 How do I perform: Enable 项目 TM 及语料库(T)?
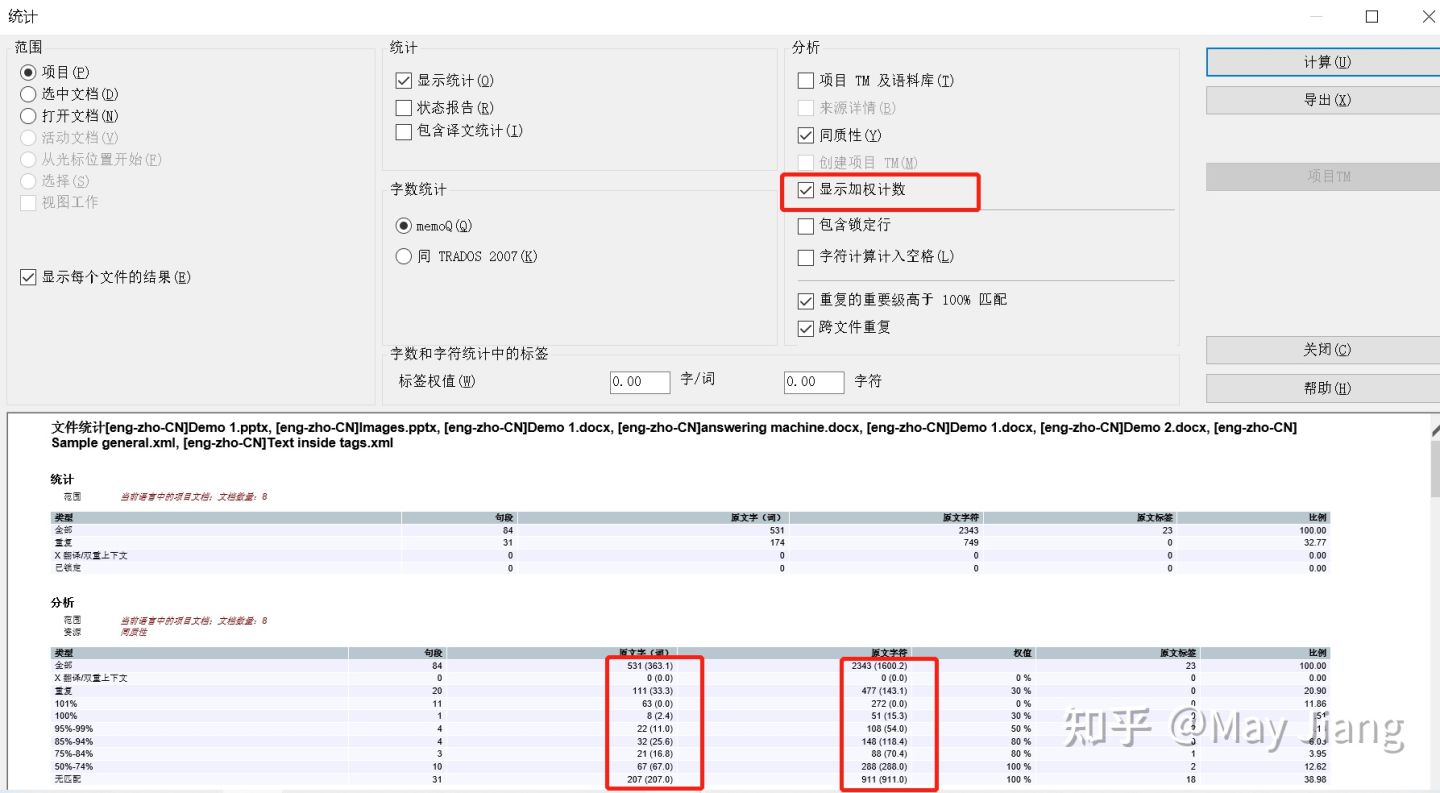(806, 80)
